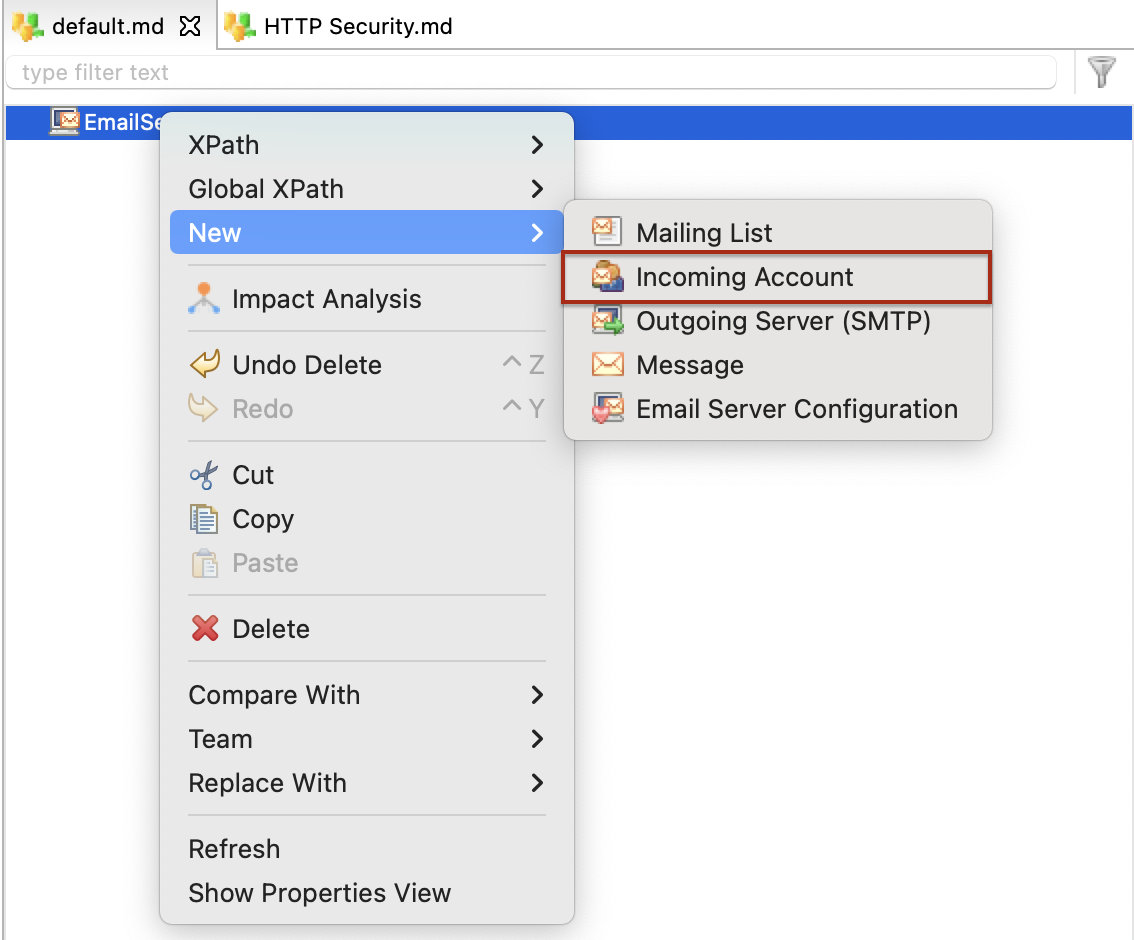Click the Outgoing Server (SMTP) icon

tap(607, 321)
